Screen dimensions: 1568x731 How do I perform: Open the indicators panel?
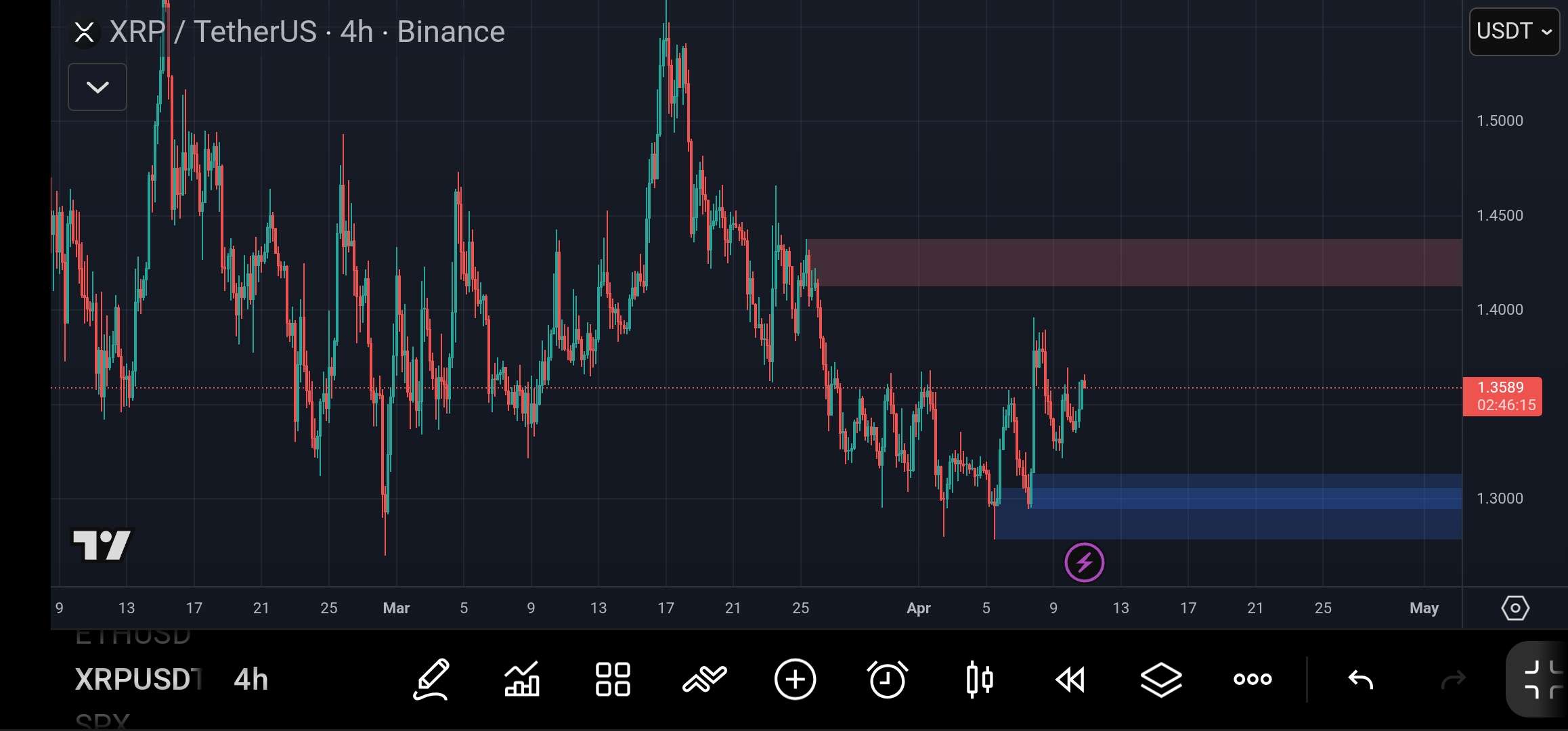[522, 680]
